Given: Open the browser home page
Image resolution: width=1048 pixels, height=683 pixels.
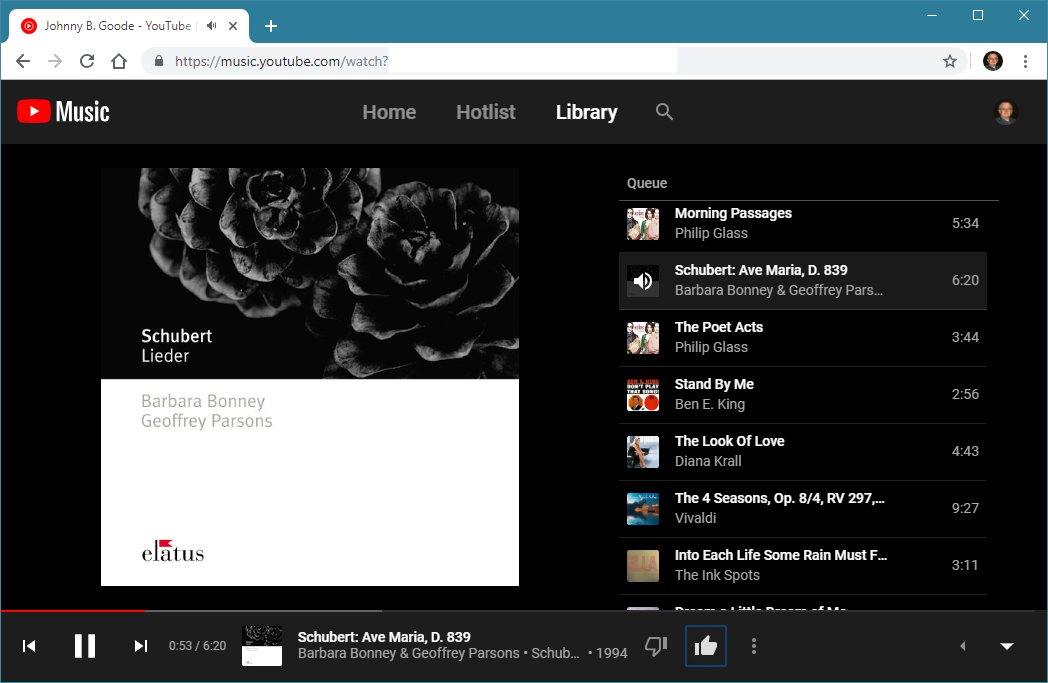Looking at the screenshot, I should tap(119, 61).
